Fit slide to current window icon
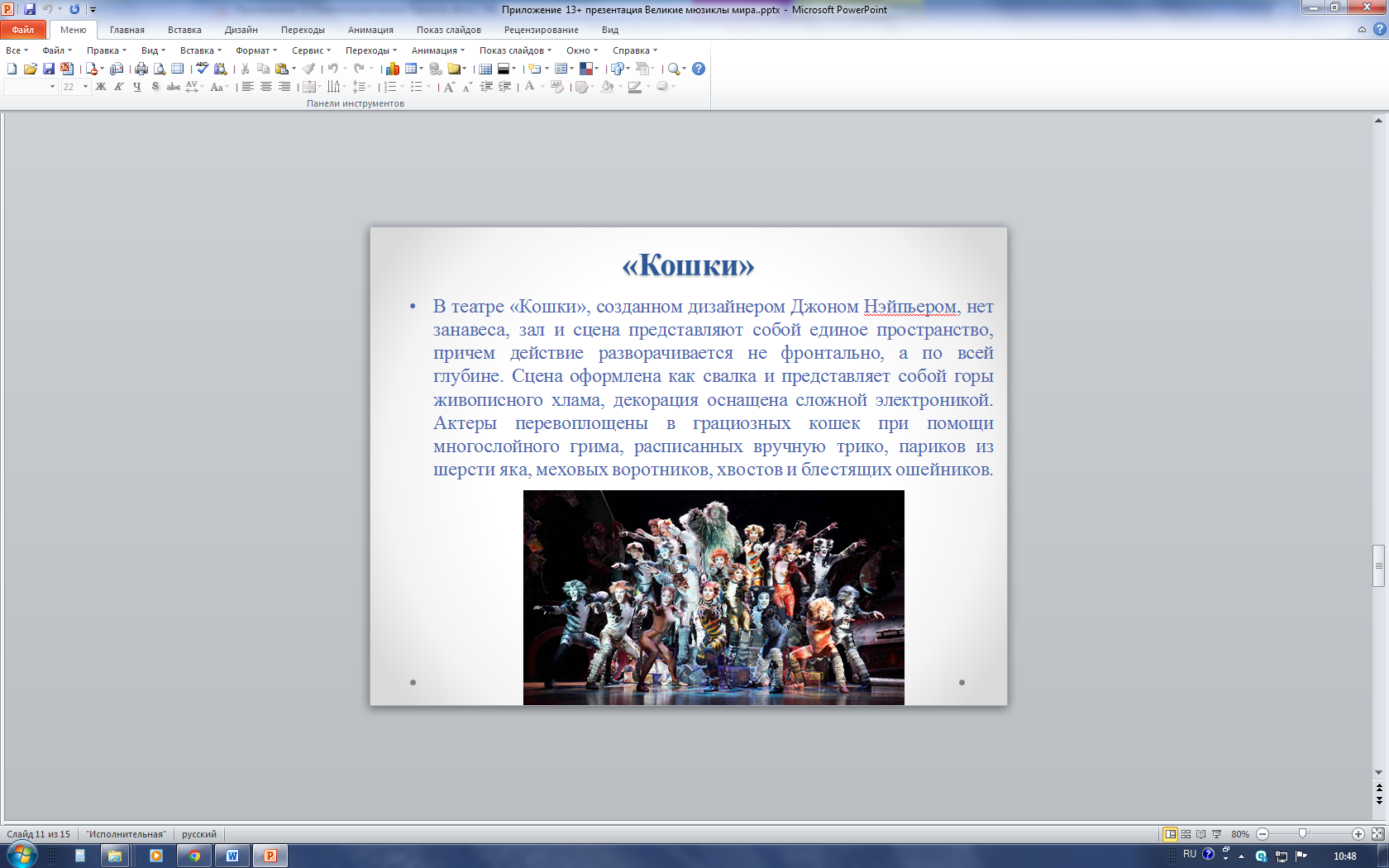 1377,834
